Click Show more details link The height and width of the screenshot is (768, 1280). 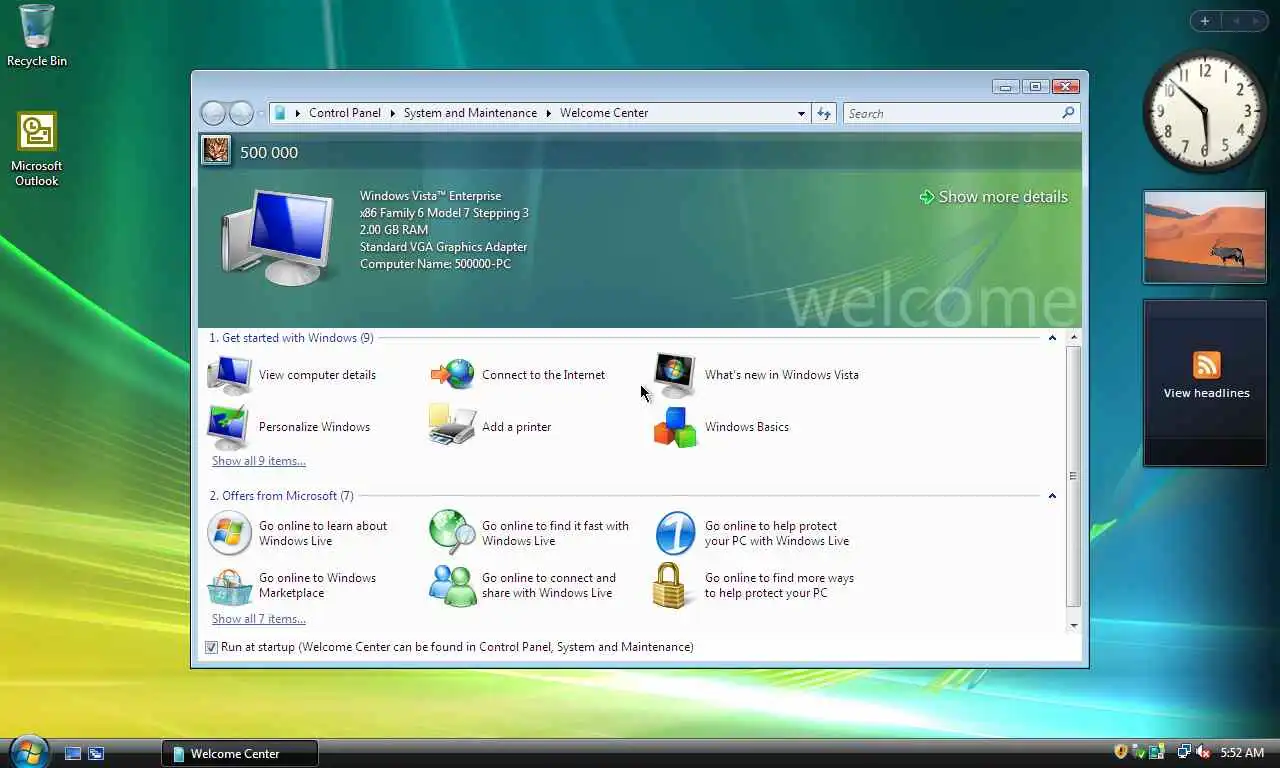(x=993, y=197)
